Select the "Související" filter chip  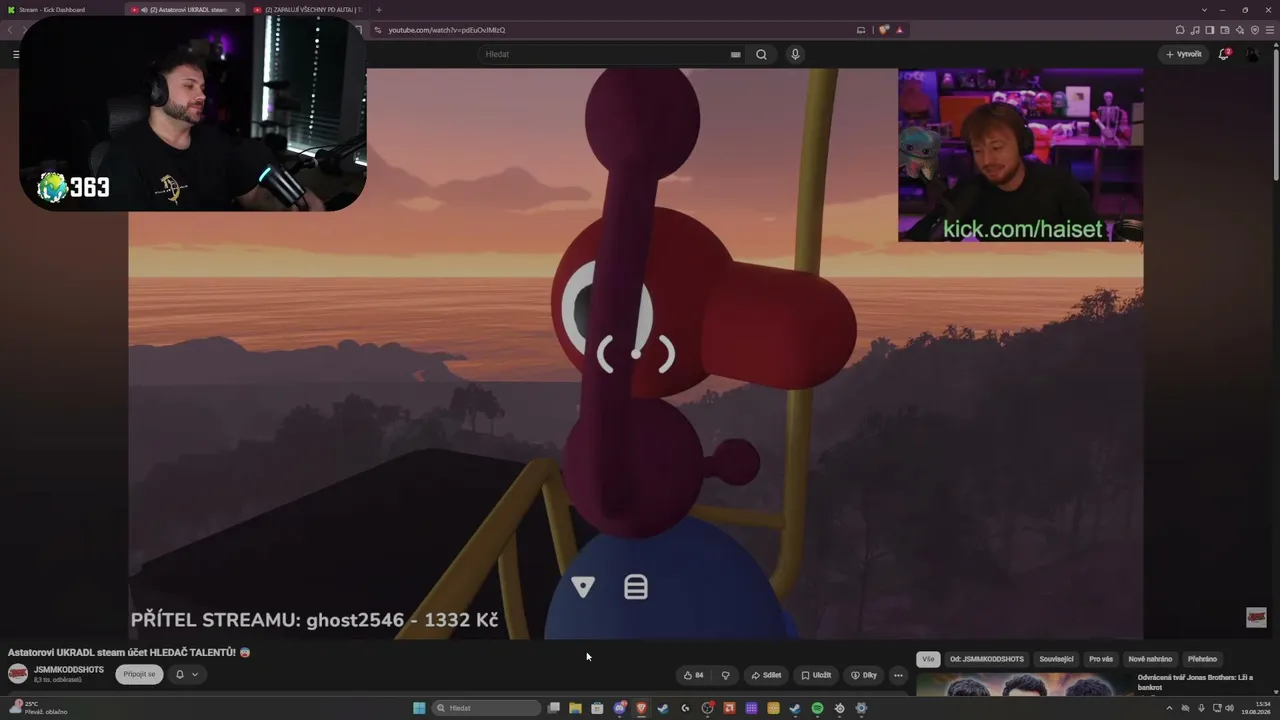click(1056, 659)
